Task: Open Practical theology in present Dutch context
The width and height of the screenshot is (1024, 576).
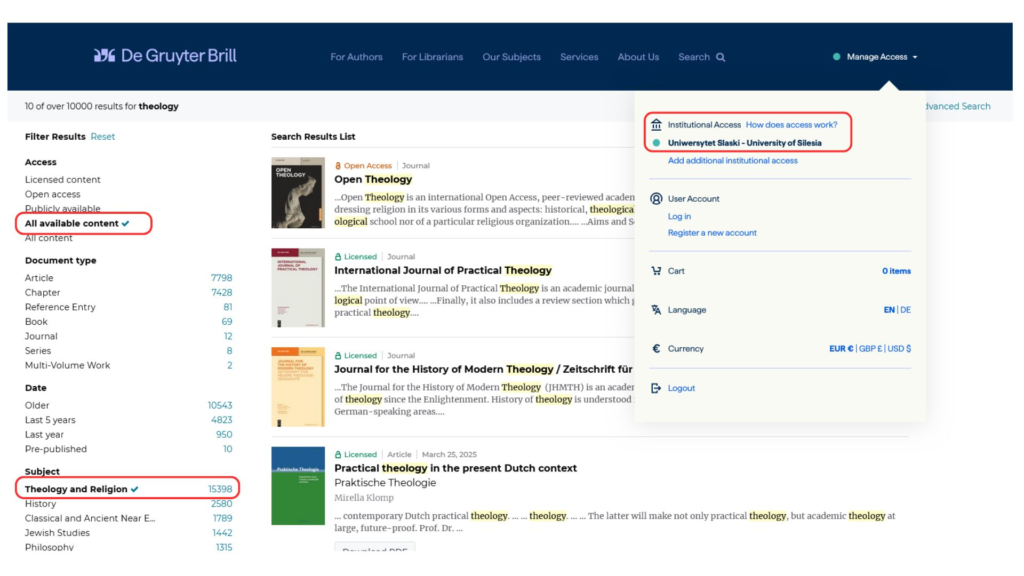Action: (x=455, y=468)
